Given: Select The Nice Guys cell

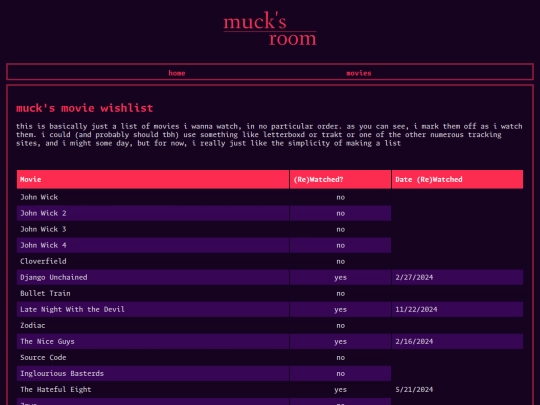Looking at the screenshot, I should coord(153,341).
